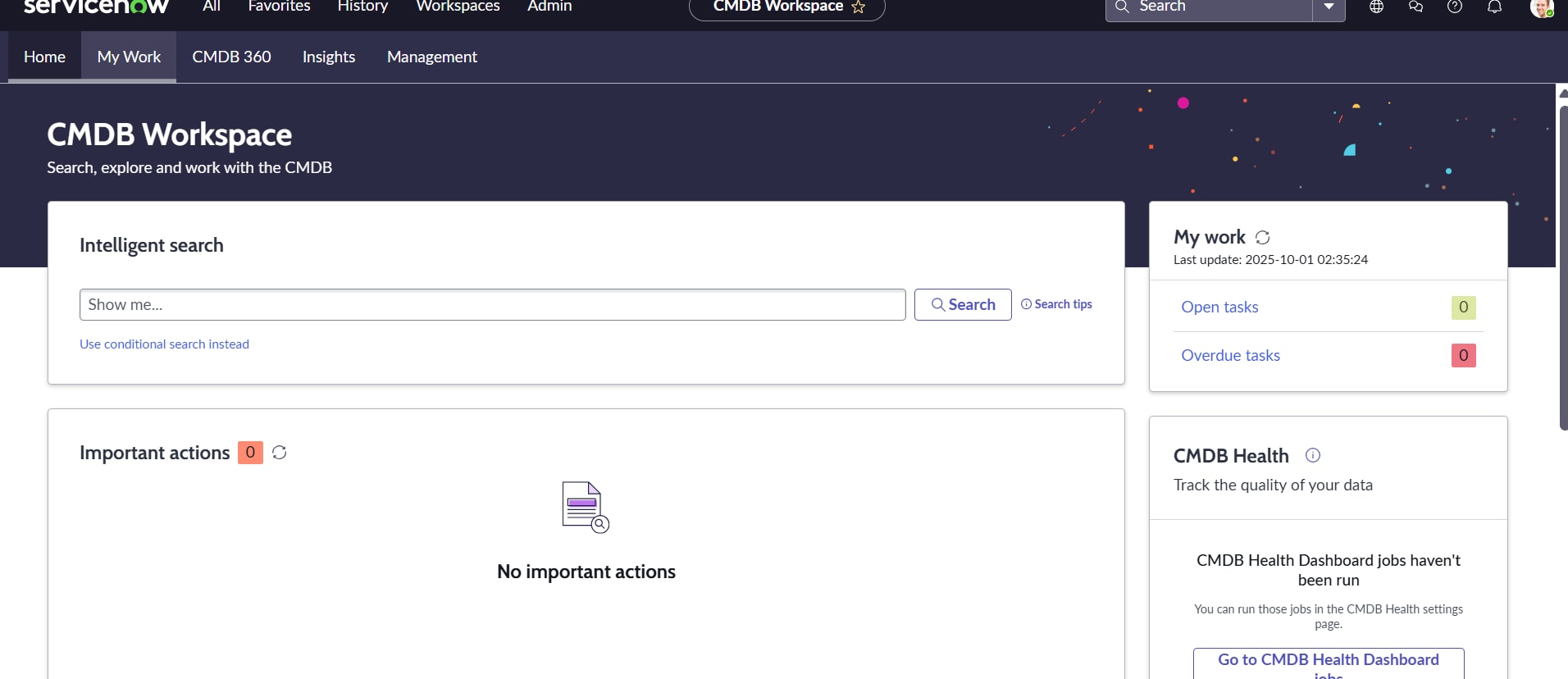Screen dimensions: 1568x679
Task: Click the CMDB Workspace title pill
Action: [x=787, y=8]
